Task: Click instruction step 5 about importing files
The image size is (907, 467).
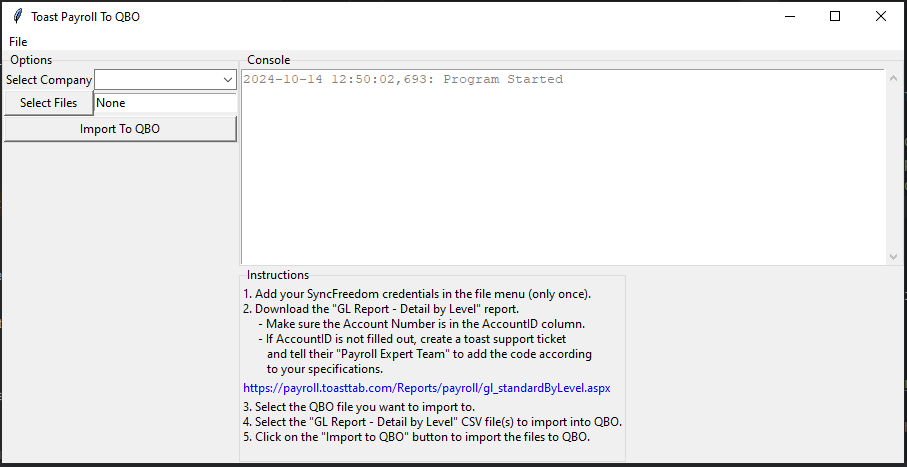Action: (x=416, y=437)
